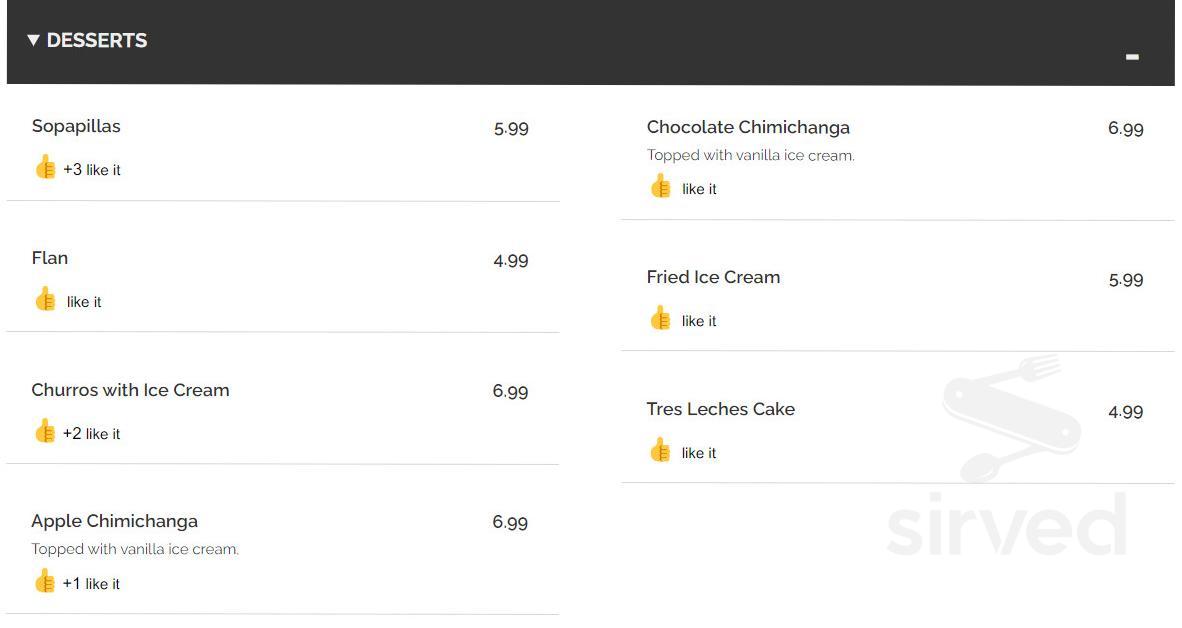This screenshot has height=628, width=1182.
Task: Like the Flan dessert with thumbs-up
Action: [45, 300]
